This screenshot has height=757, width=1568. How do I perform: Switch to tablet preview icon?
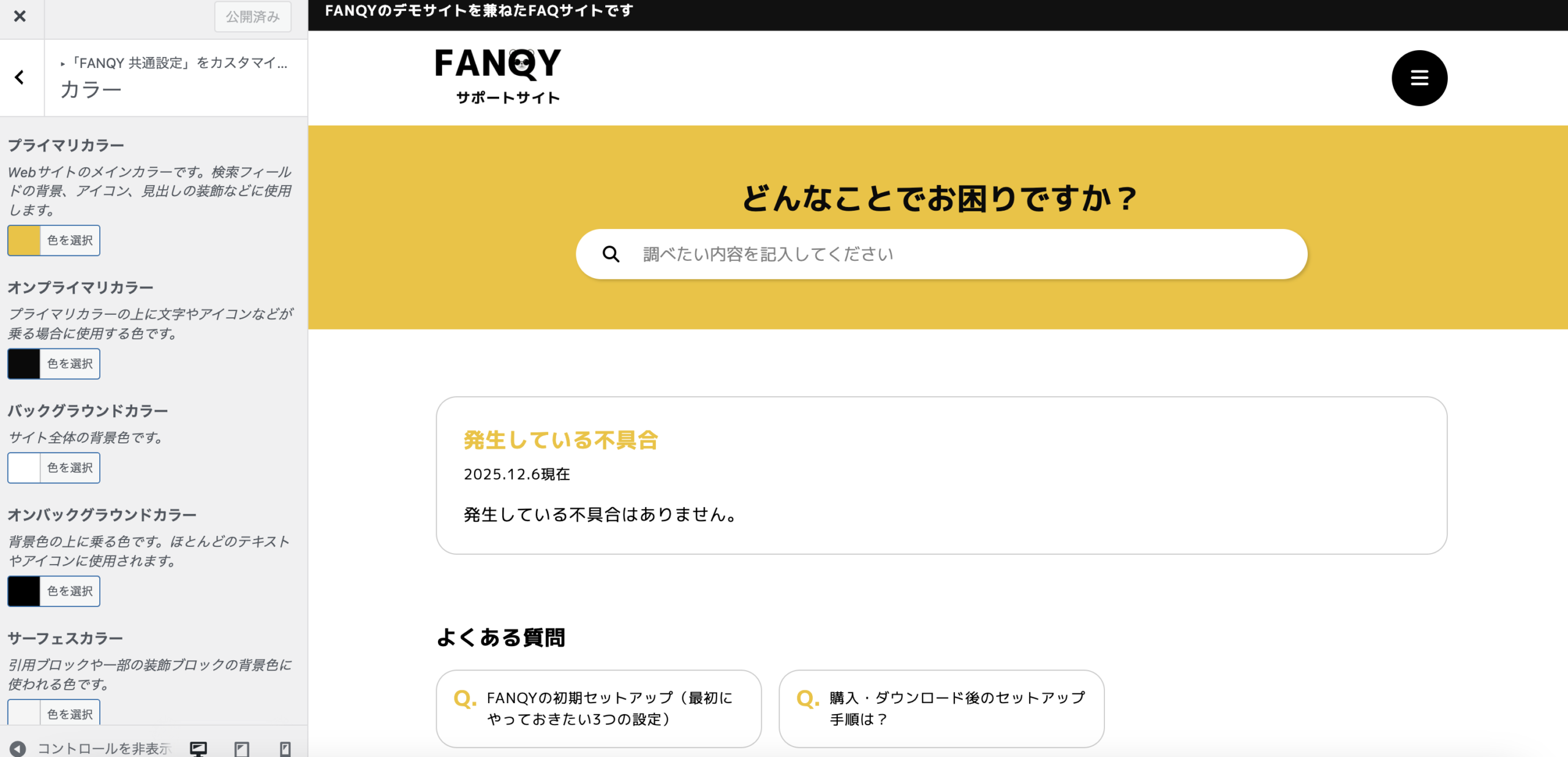click(x=242, y=748)
